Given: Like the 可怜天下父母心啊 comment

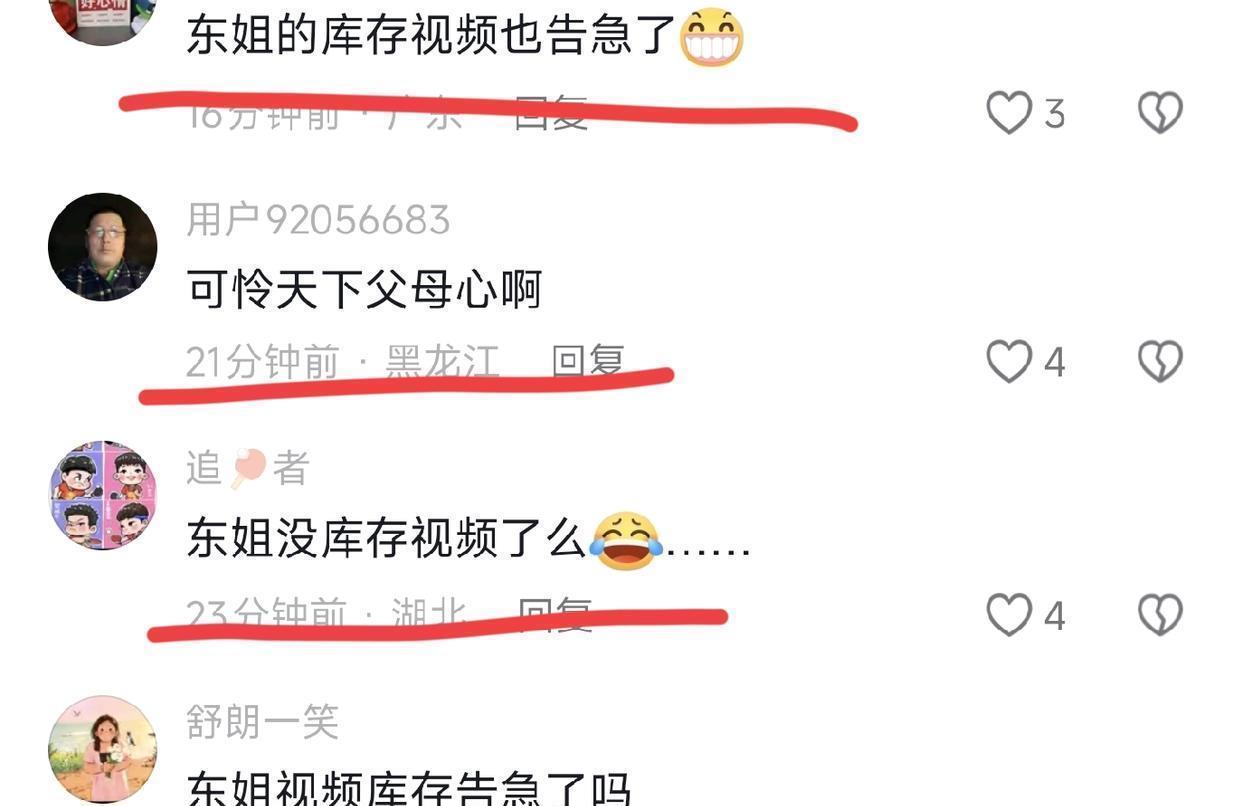Looking at the screenshot, I should [x=1009, y=361].
